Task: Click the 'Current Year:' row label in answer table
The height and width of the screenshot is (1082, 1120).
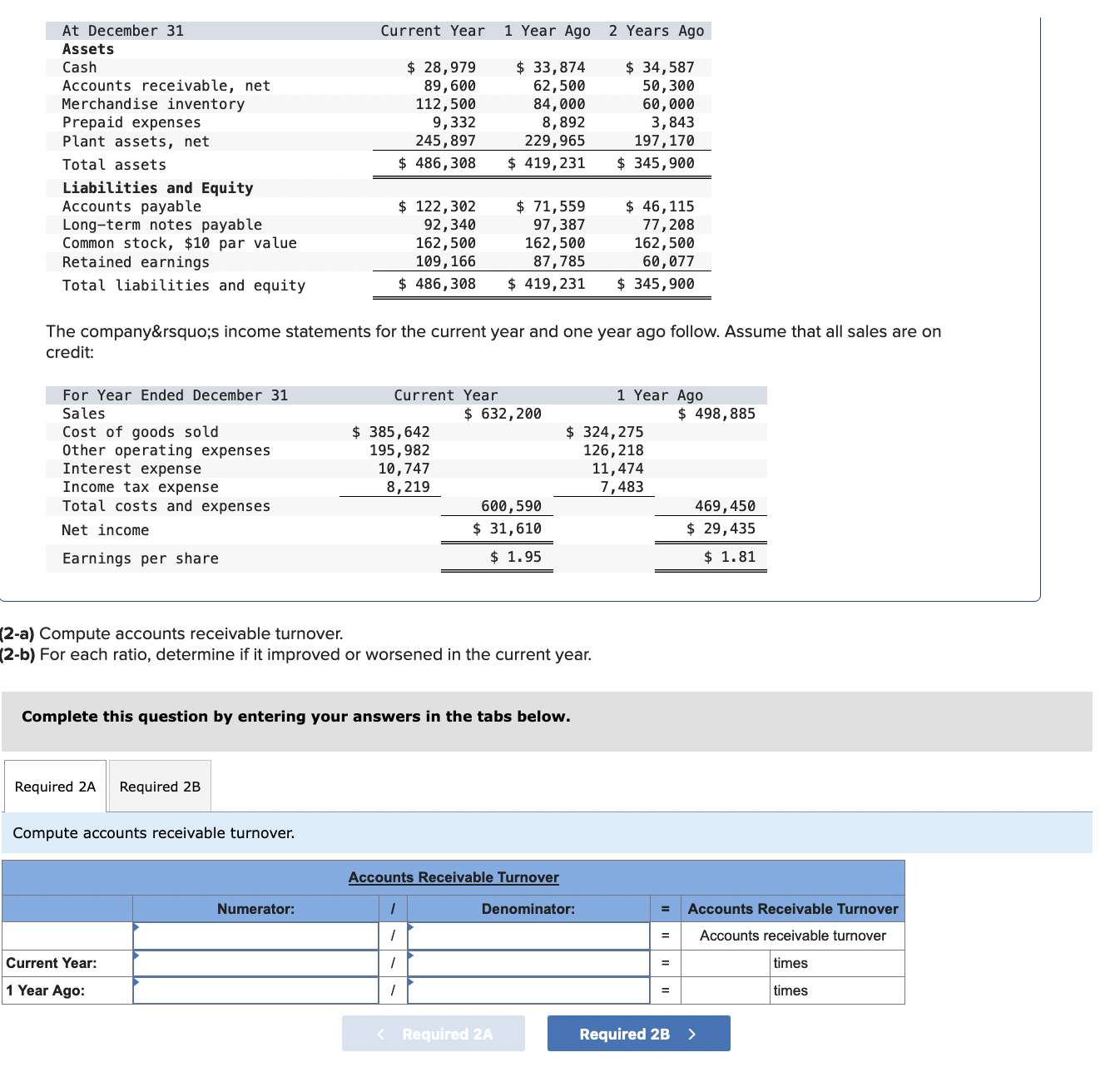Action: 52,963
